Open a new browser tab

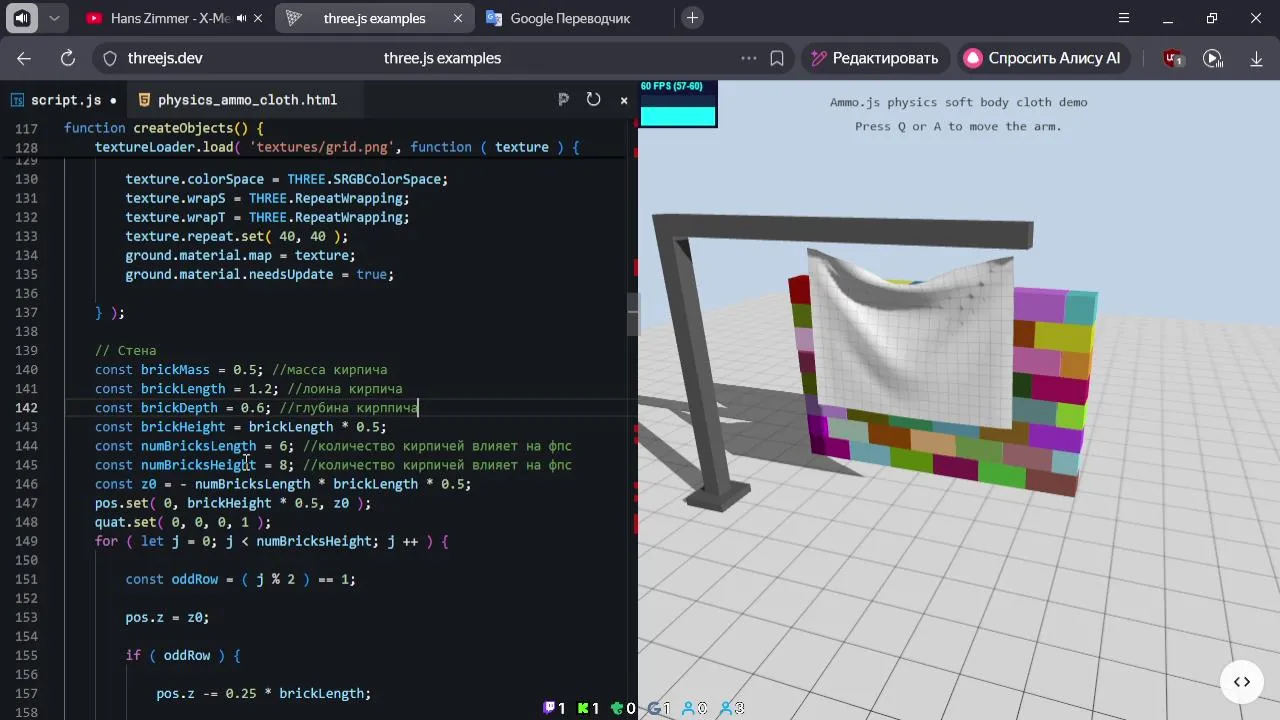tap(692, 18)
